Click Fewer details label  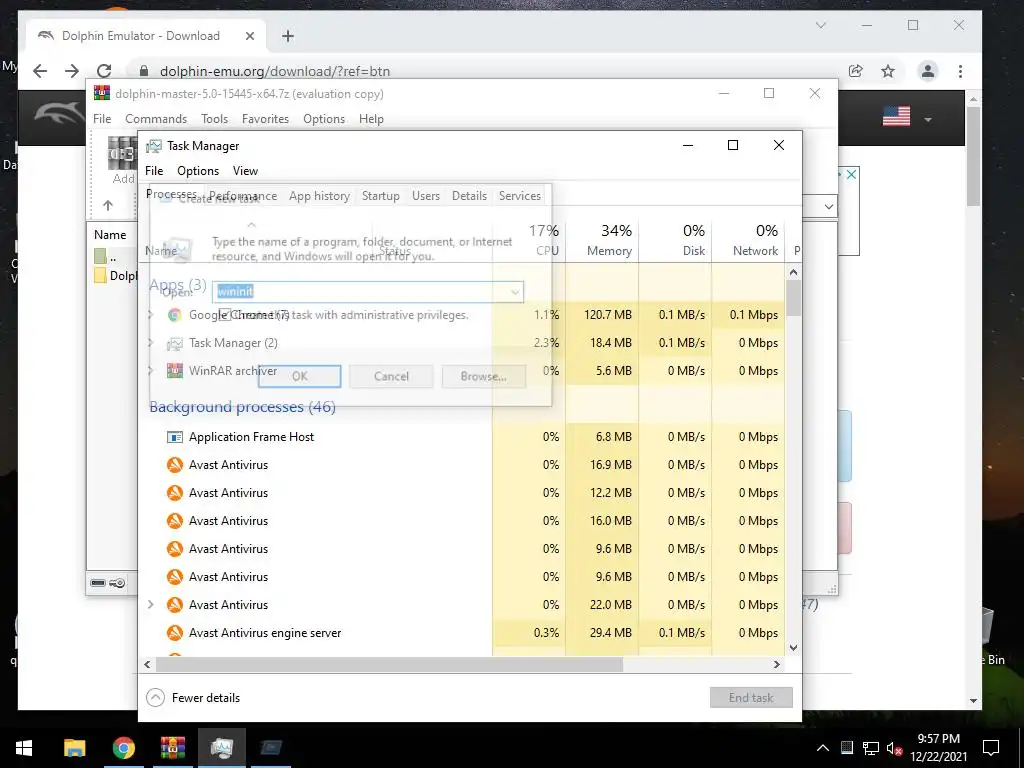206,698
